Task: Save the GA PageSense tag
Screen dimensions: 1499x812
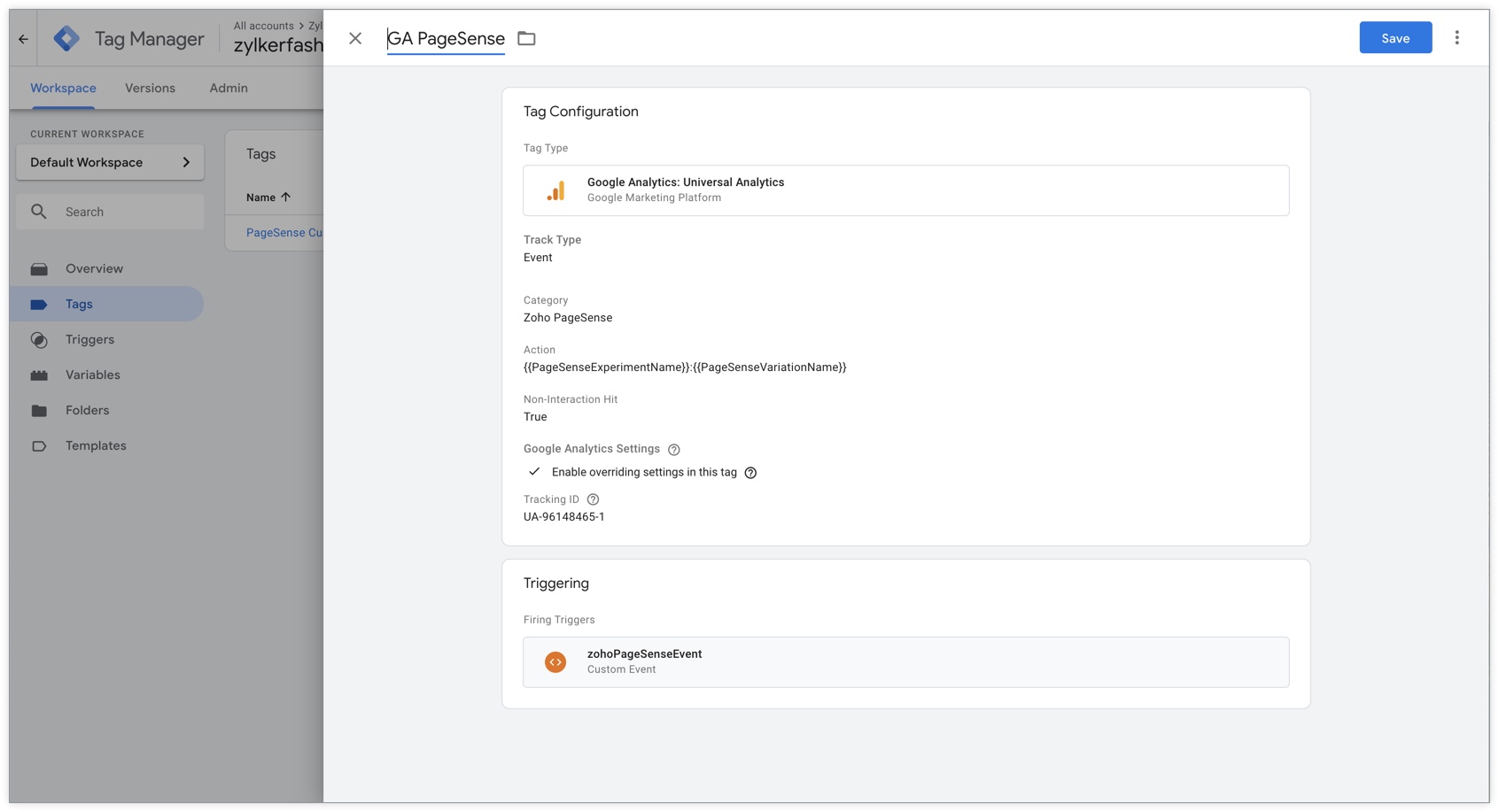Action: point(1395,38)
